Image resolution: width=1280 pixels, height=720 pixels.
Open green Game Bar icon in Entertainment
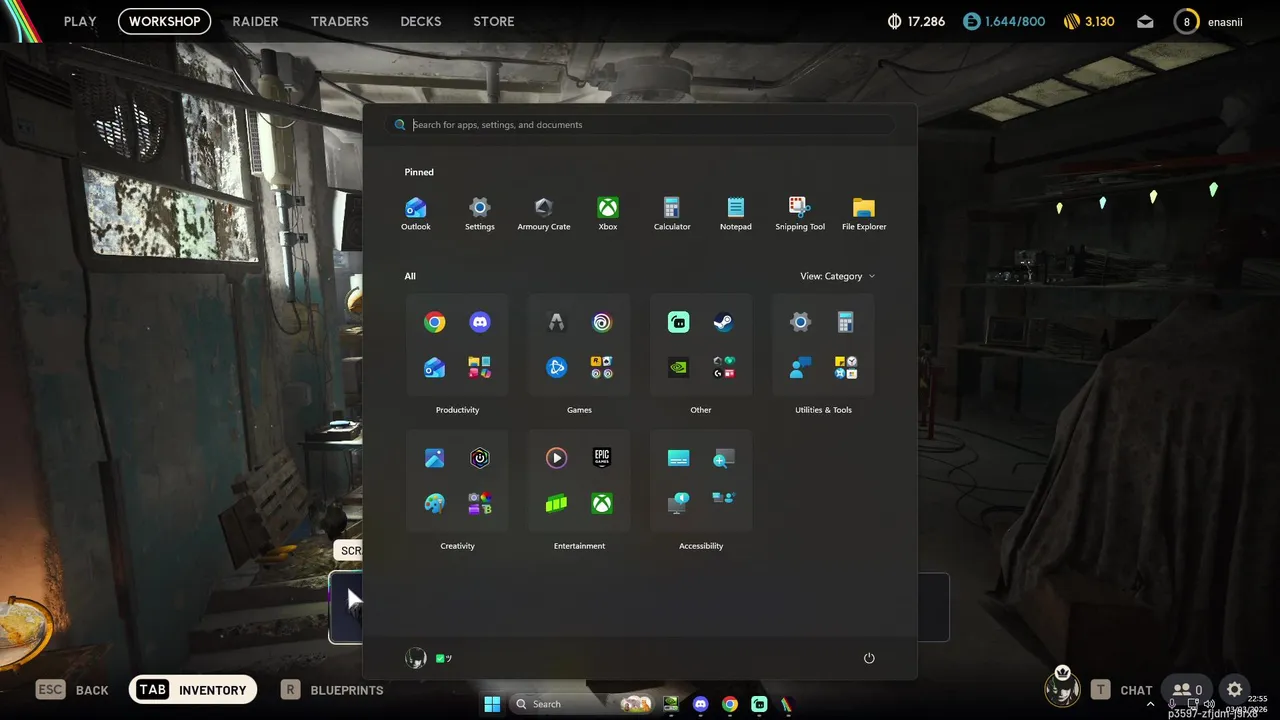coord(556,504)
